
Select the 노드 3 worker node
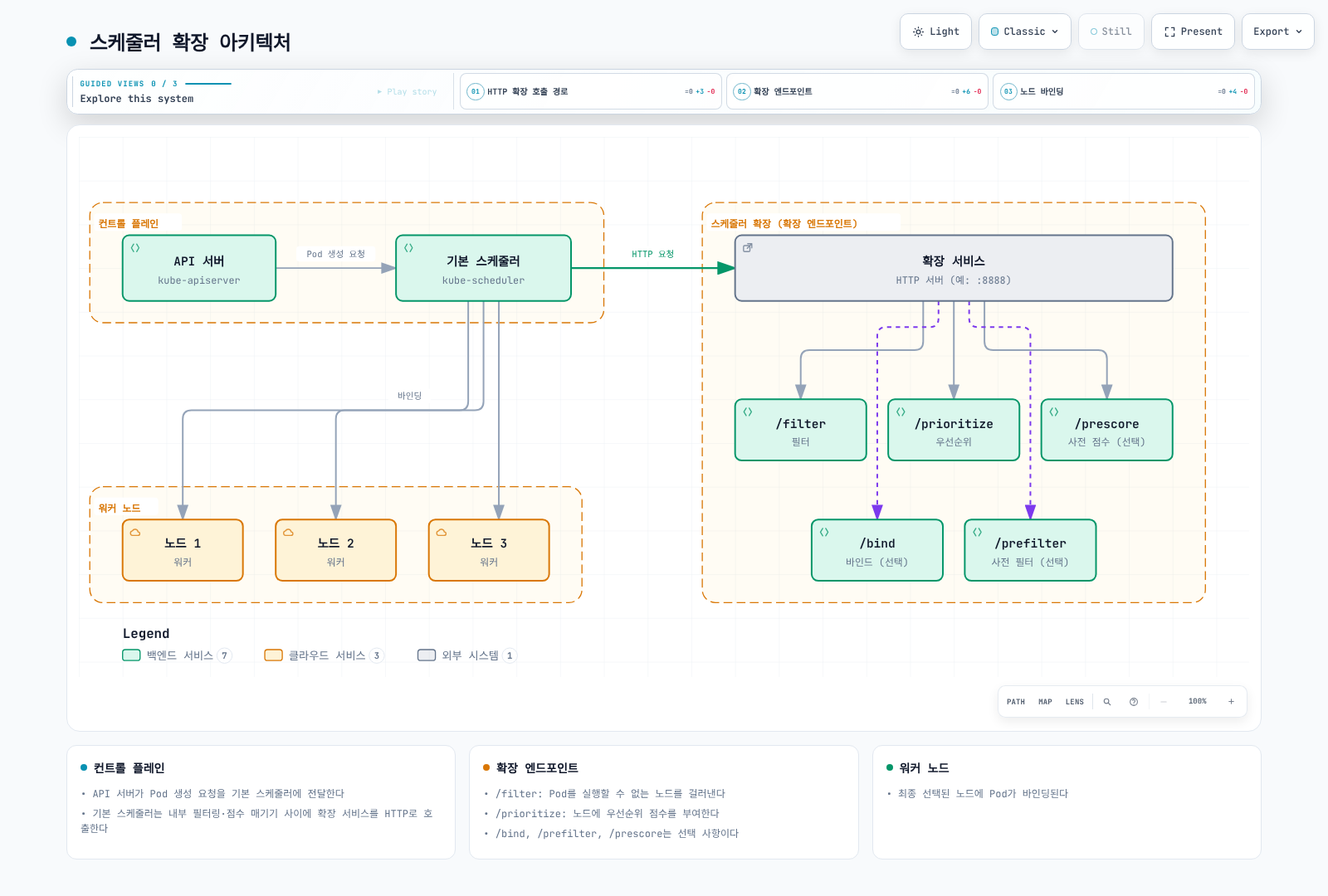489,550
